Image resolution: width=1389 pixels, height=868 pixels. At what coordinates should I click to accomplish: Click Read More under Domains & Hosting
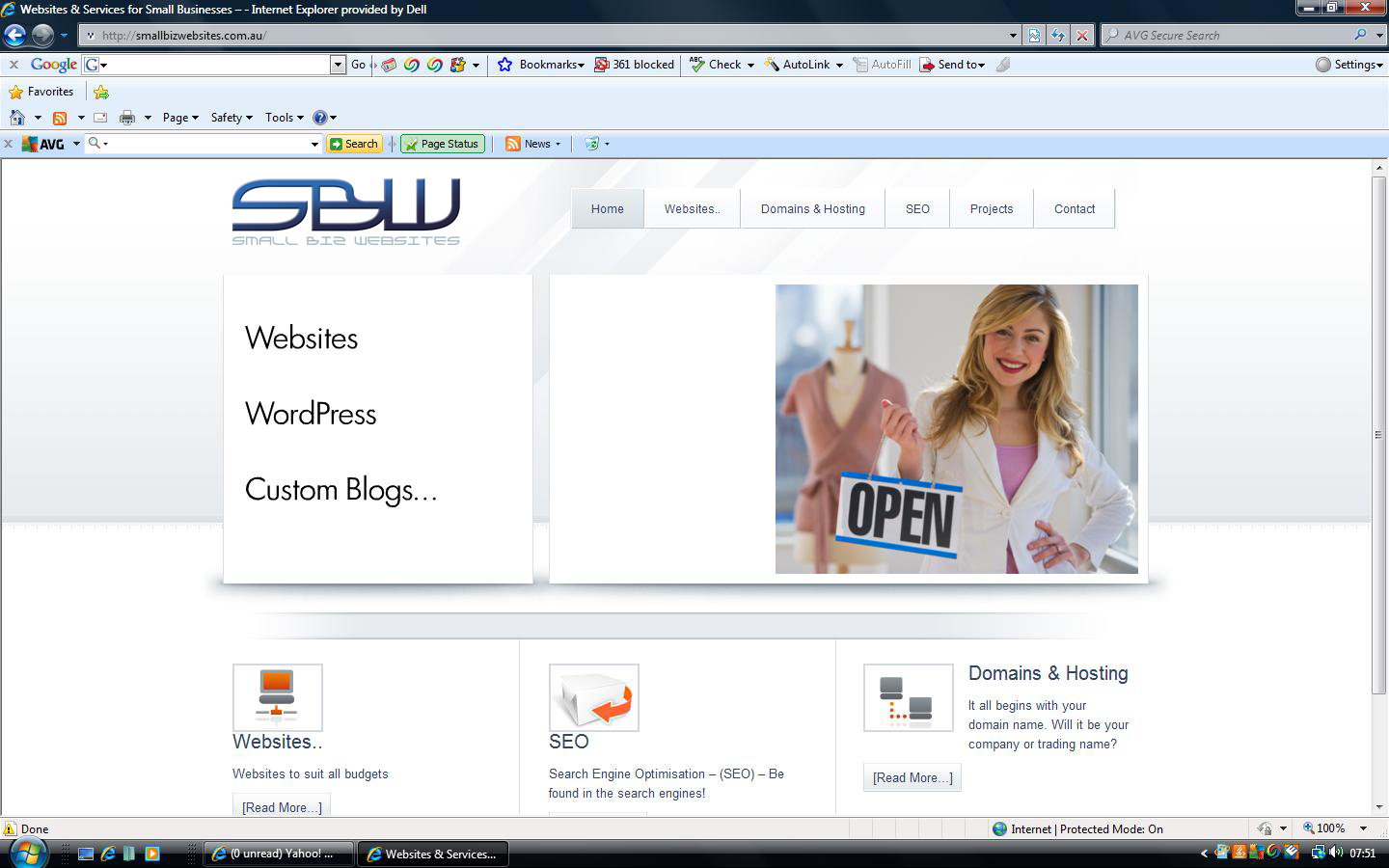point(912,777)
